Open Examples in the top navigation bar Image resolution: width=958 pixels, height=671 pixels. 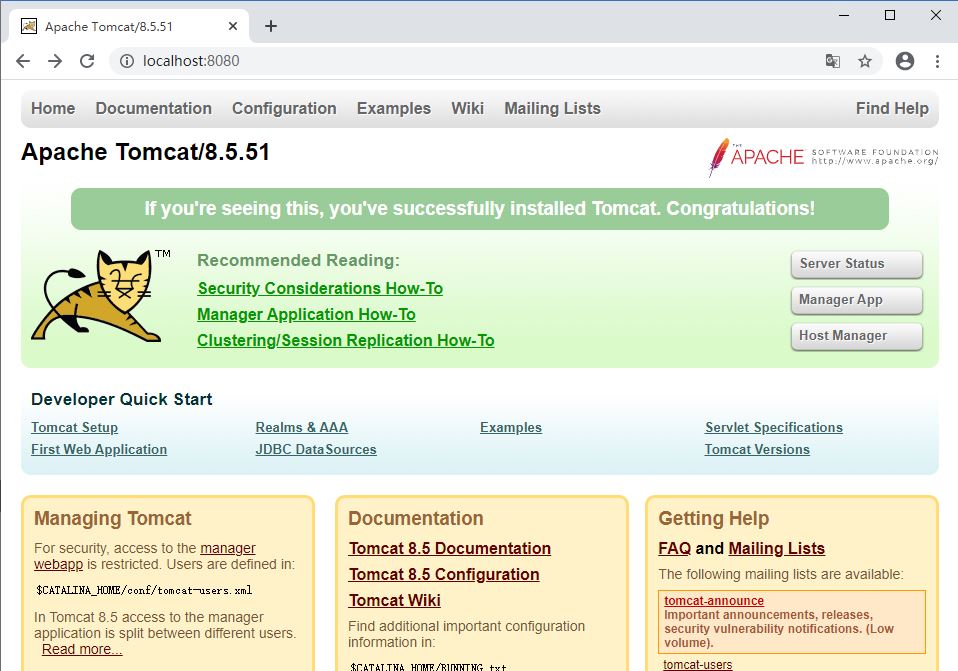click(x=394, y=108)
